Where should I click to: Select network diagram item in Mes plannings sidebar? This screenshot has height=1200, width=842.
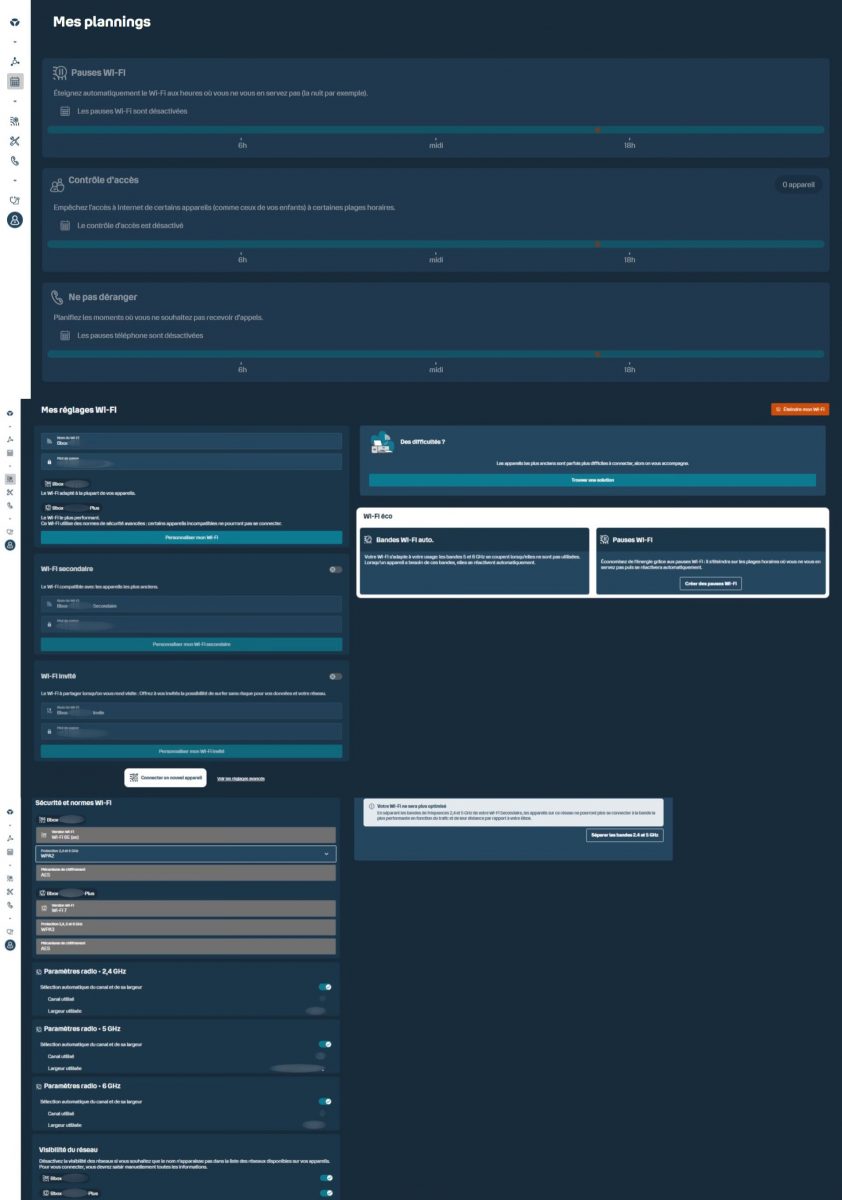(x=15, y=61)
